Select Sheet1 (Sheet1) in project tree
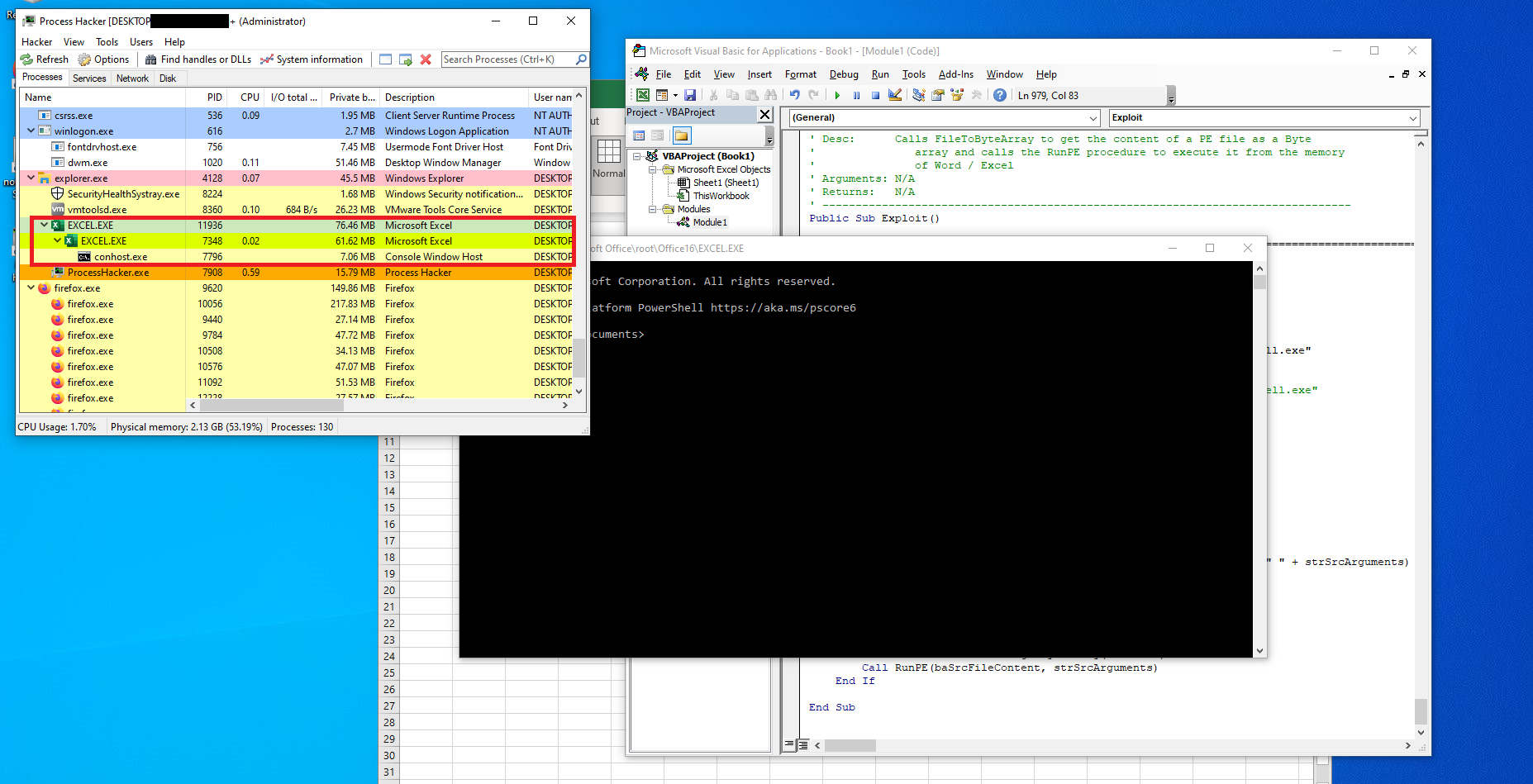The image size is (1533, 784). (726, 183)
